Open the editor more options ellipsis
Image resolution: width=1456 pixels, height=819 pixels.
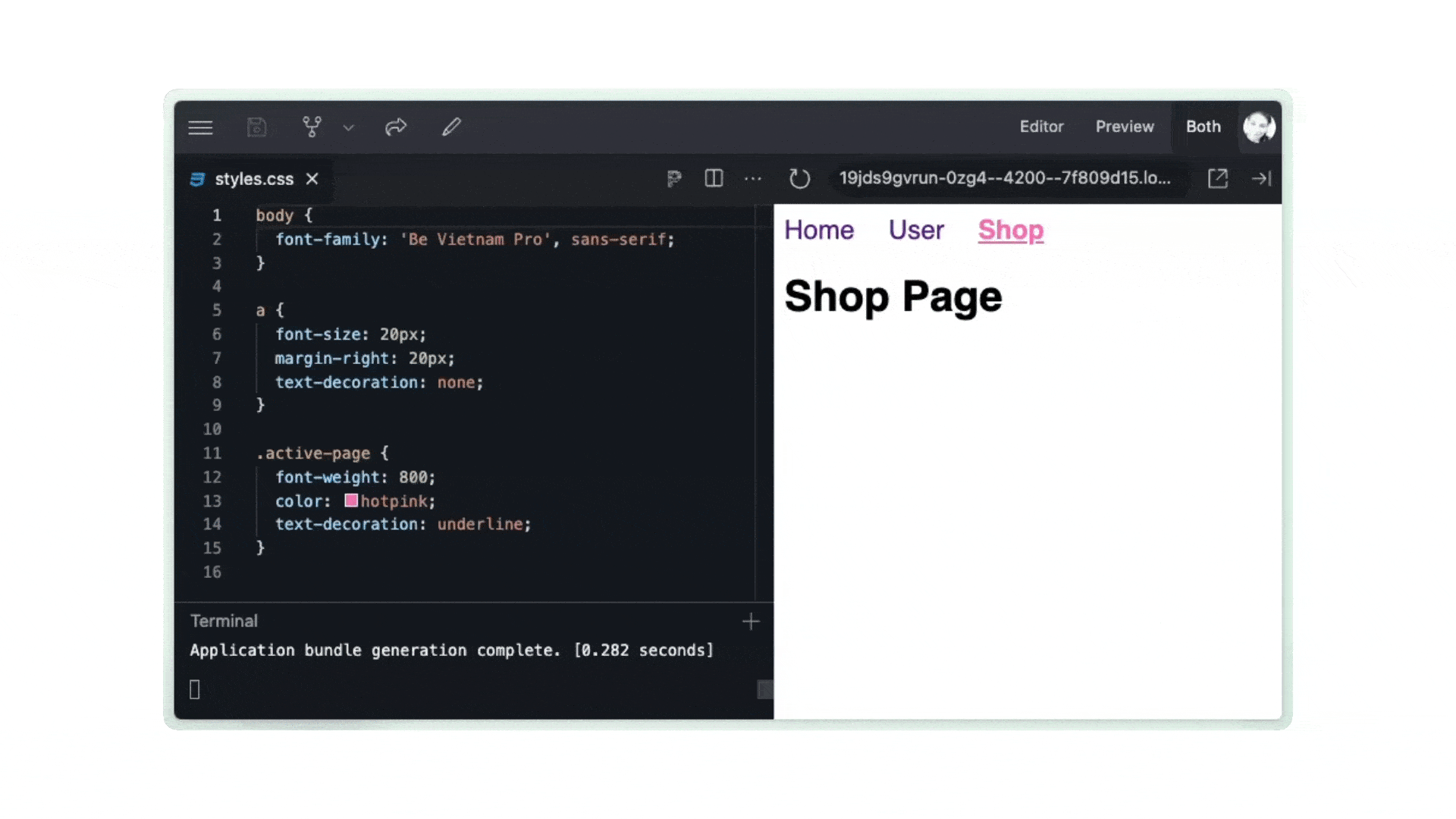[753, 179]
